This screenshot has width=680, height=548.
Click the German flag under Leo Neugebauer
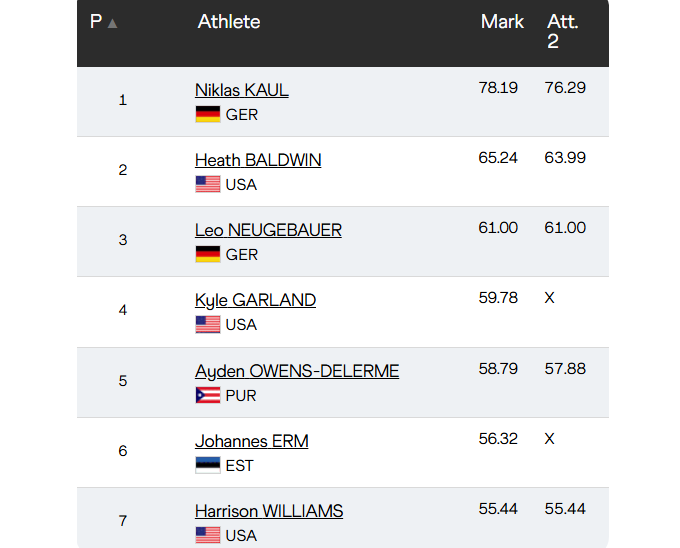pyautogui.click(x=207, y=254)
